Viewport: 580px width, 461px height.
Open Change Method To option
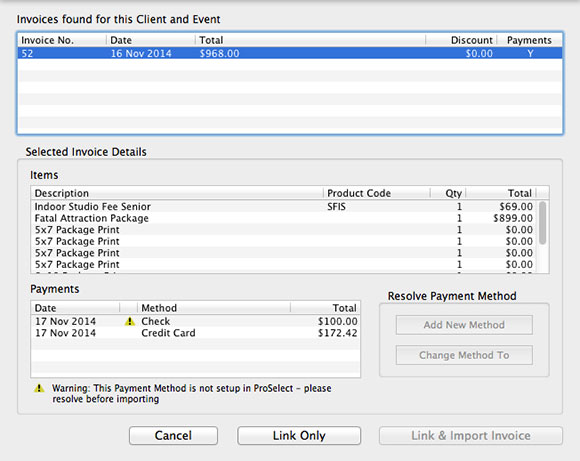click(x=464, y=355)
